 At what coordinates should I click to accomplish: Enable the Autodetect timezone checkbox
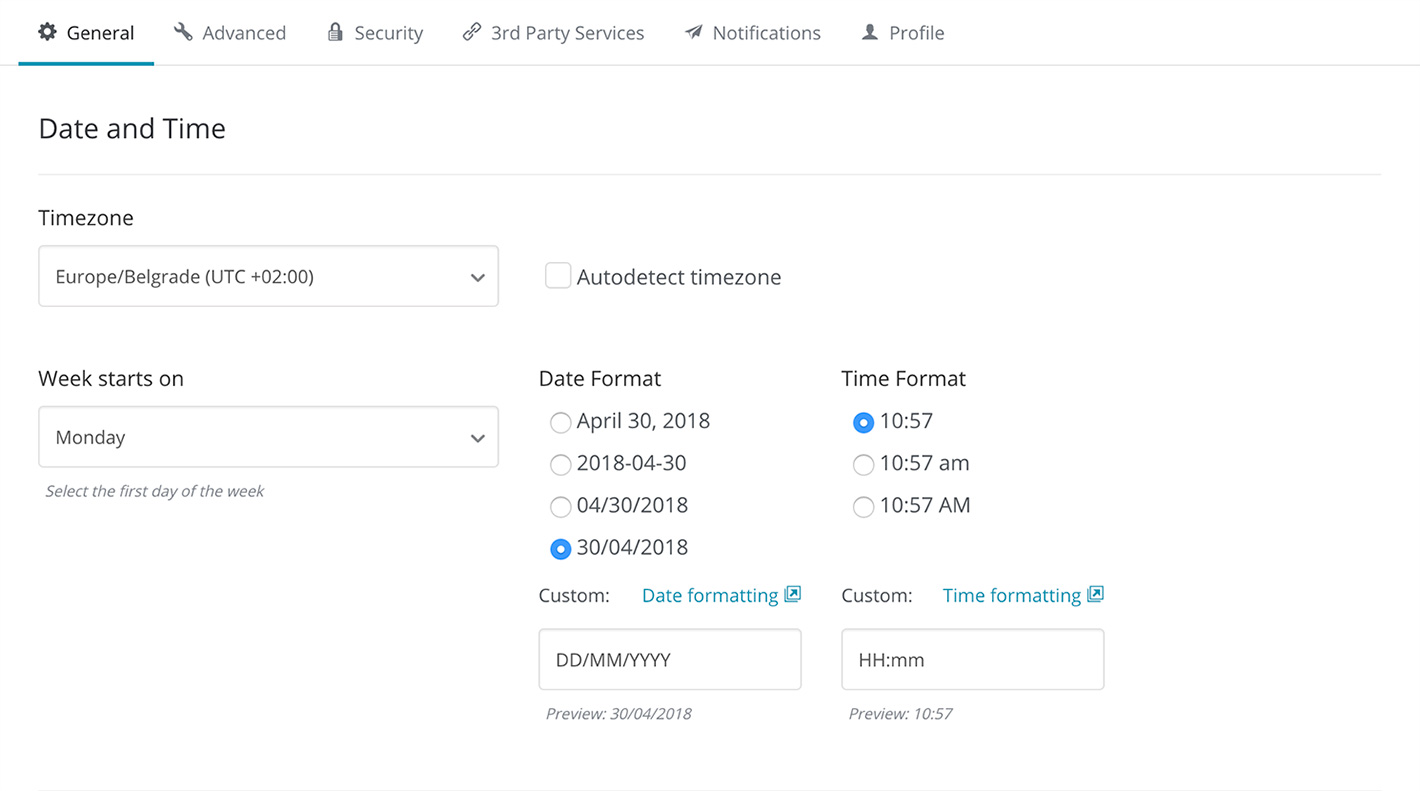point(558,276)
